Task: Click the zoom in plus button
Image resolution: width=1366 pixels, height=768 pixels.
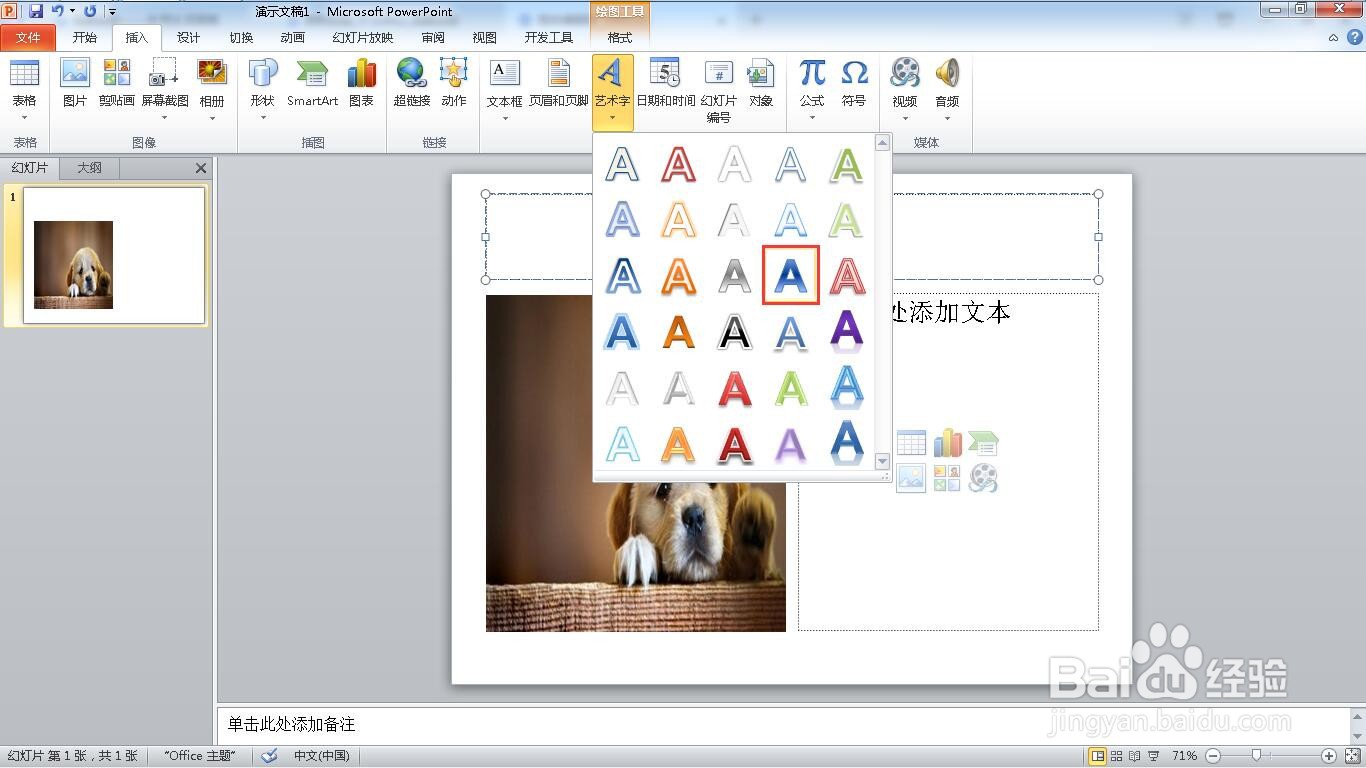Action: [x=1329, y=756]
